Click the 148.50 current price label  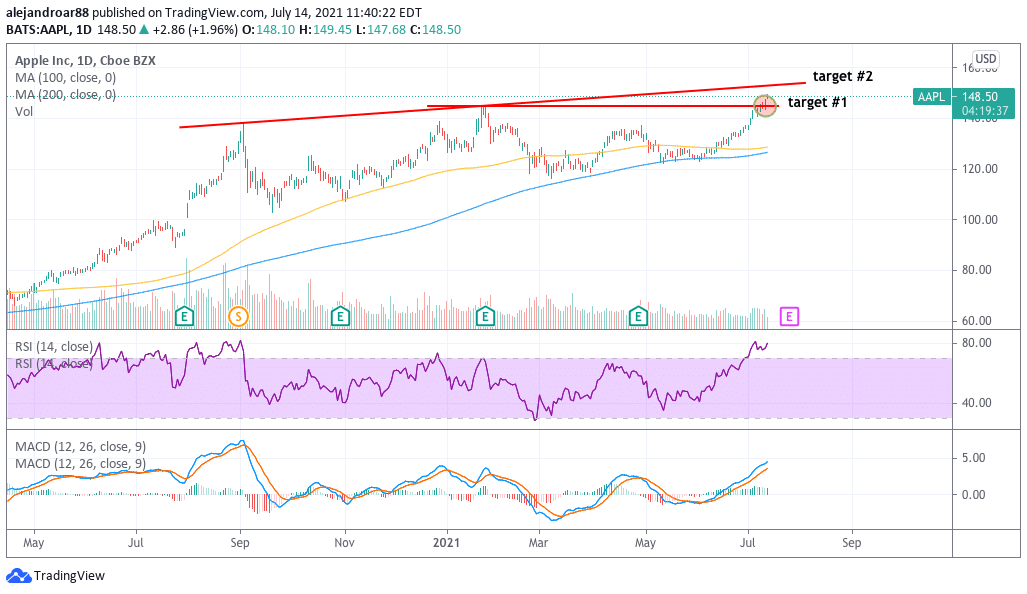pos(980,96)
